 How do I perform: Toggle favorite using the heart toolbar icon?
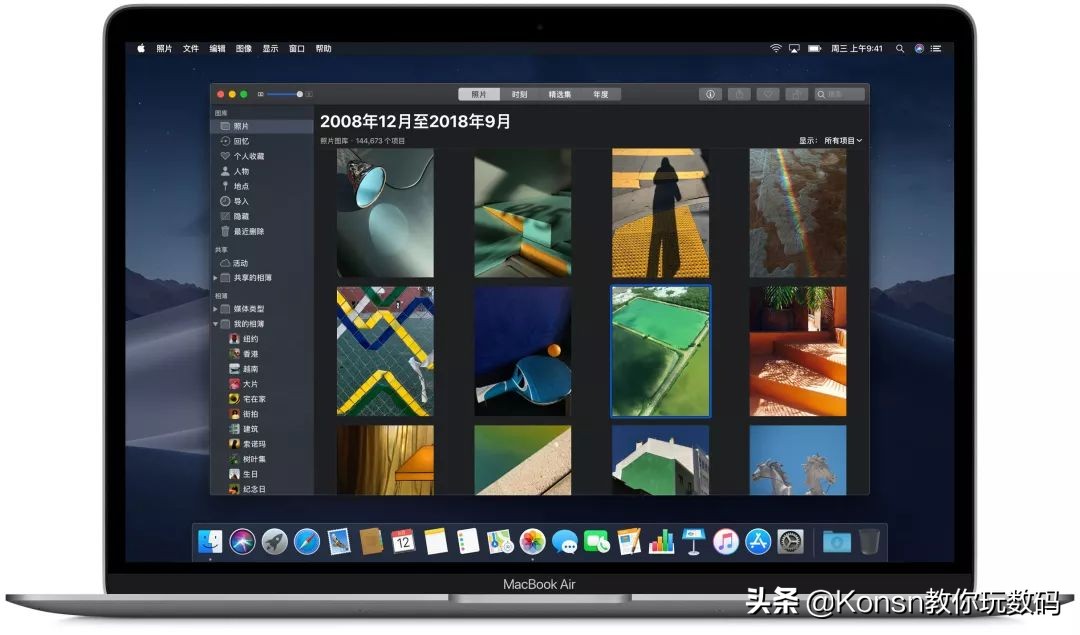767,93
